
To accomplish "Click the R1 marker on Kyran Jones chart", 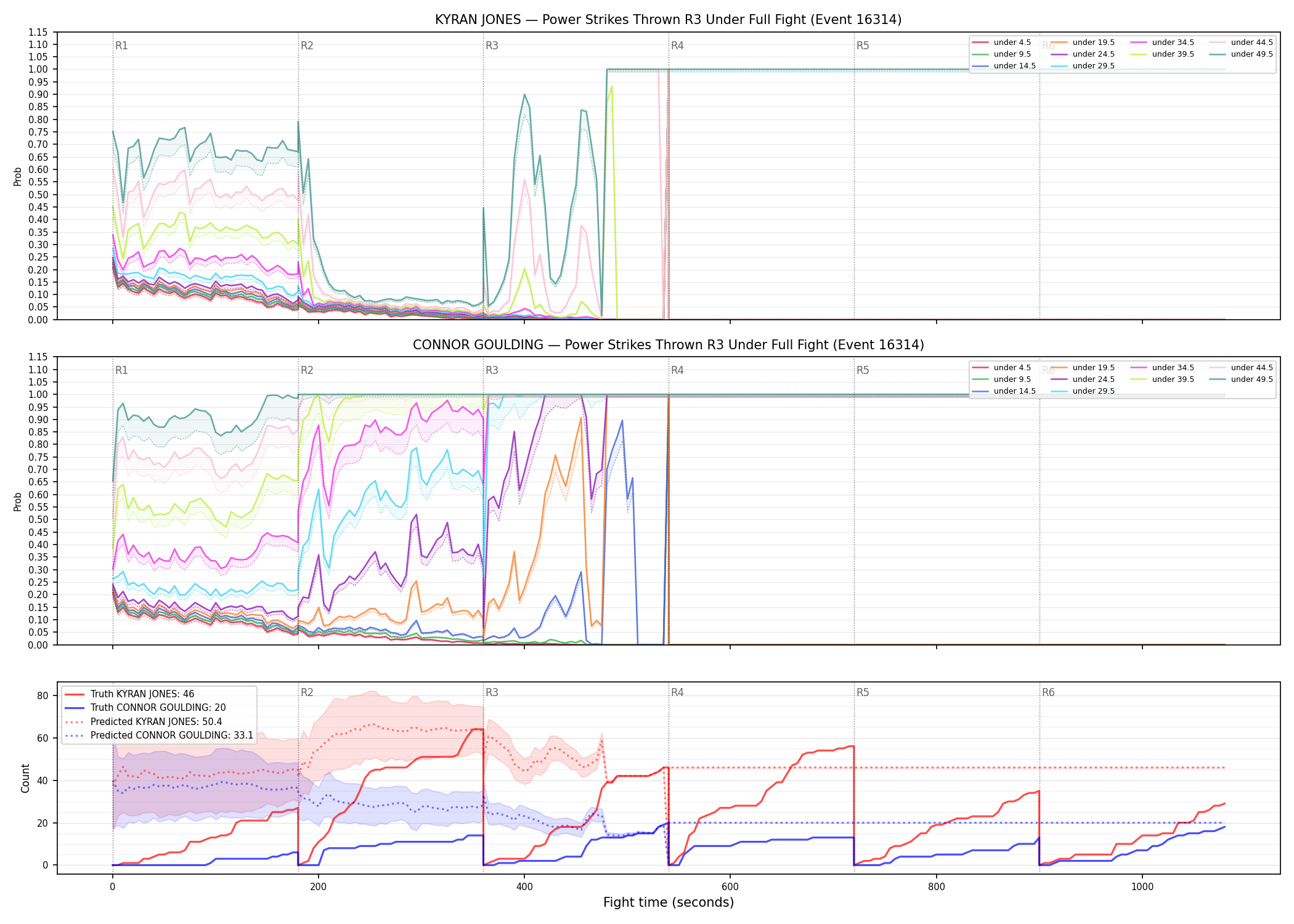I will (x=121, y=46).
